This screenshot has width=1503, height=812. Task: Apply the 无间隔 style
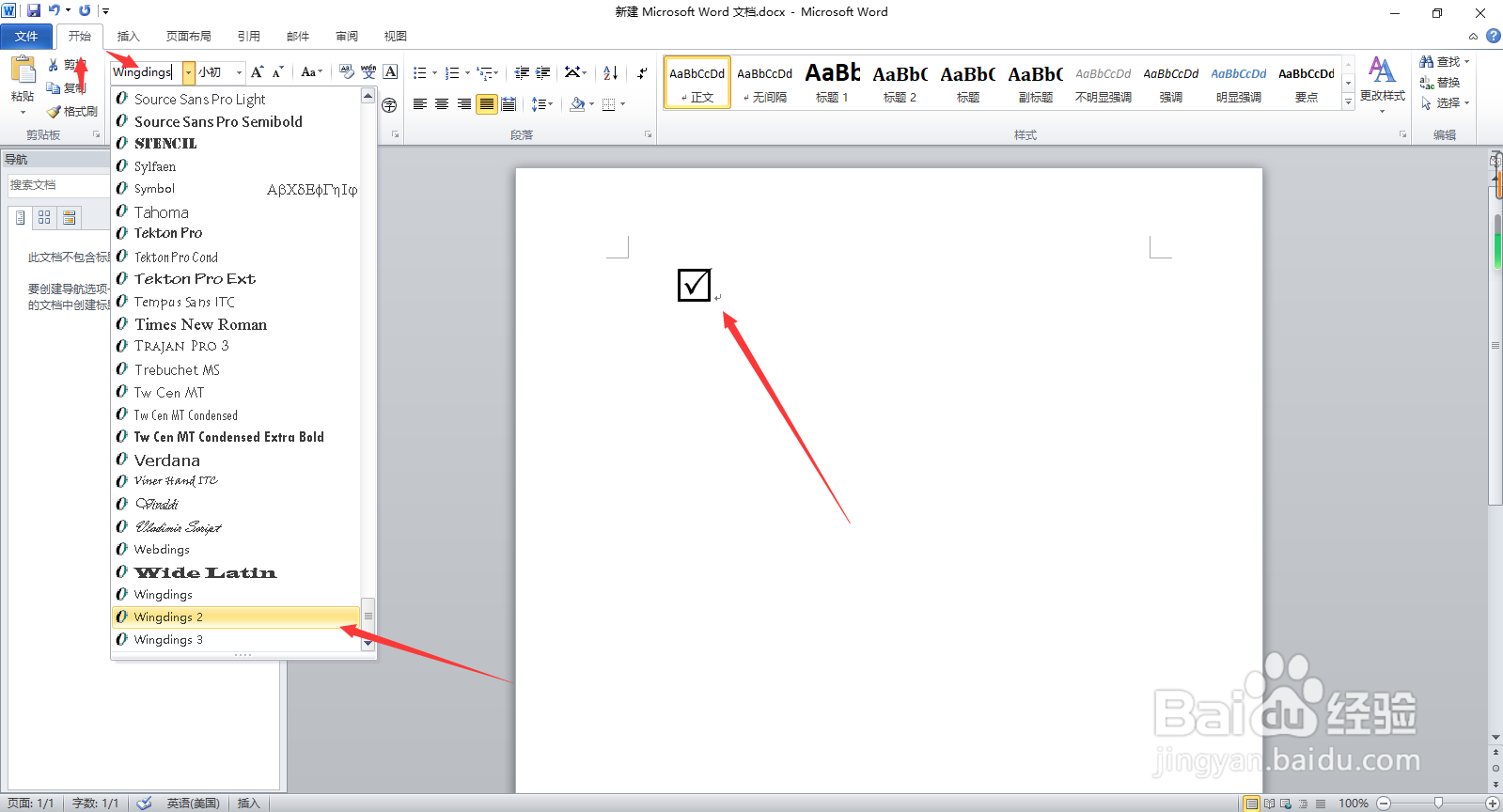point(764,83)
